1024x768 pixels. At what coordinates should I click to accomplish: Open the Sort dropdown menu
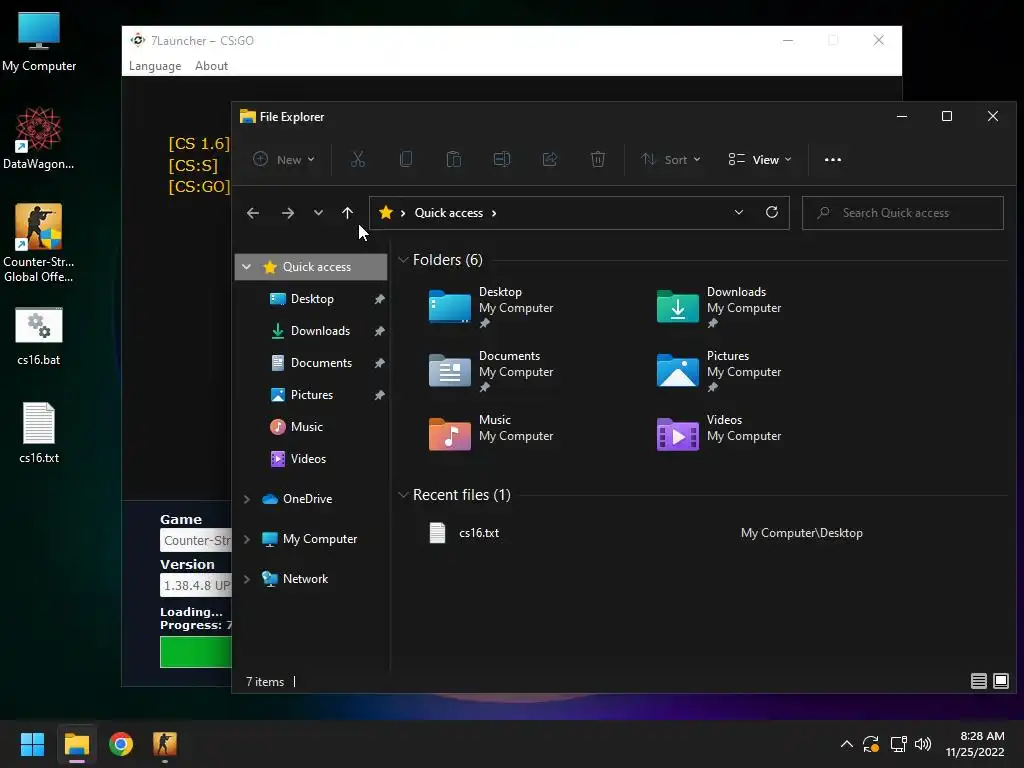point(671,159)
